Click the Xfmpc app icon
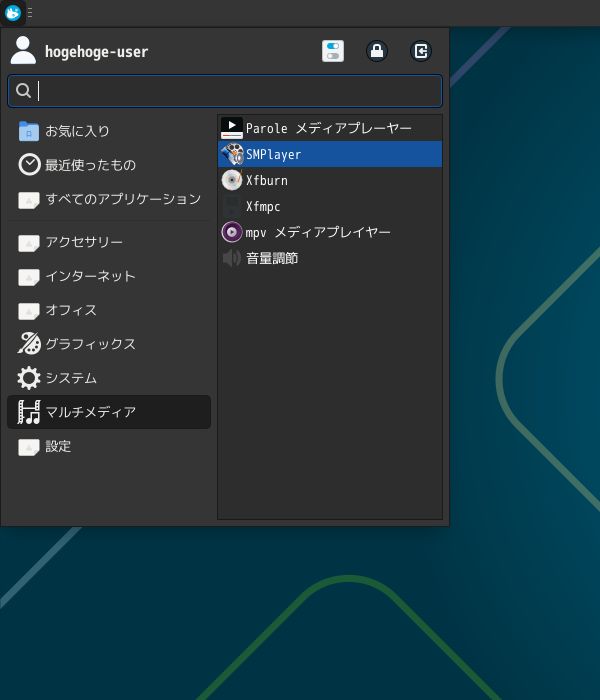 pos(232,206)
